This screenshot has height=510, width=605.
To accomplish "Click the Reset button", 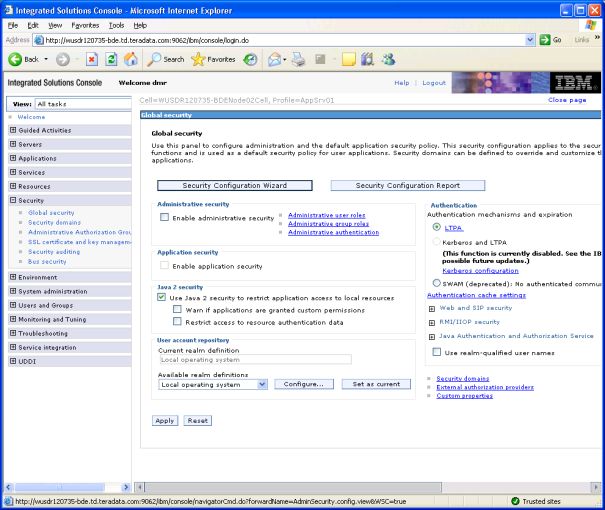I will 198,420.
